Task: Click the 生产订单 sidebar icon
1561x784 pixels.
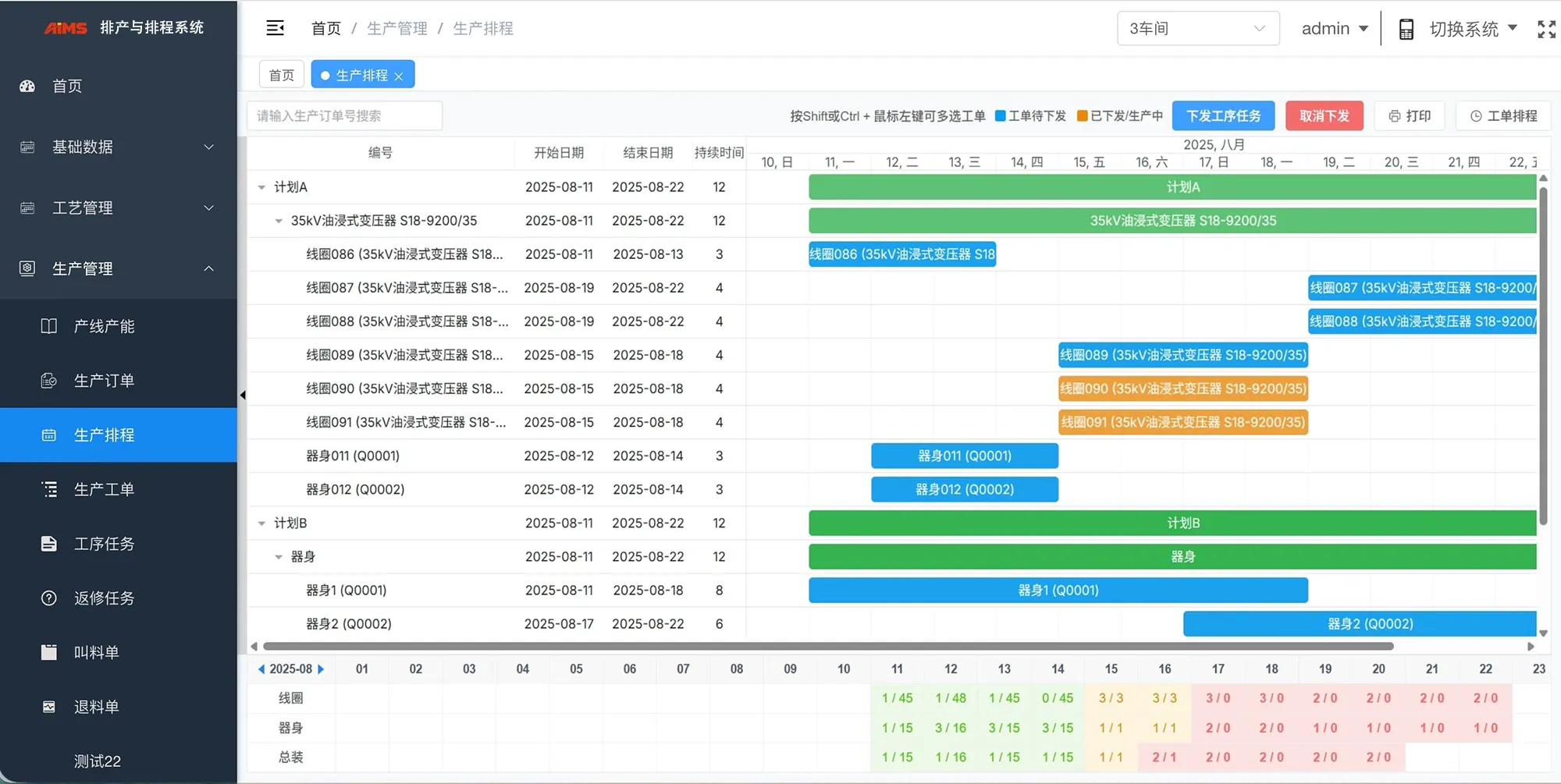Action: [x=48, y=381]
